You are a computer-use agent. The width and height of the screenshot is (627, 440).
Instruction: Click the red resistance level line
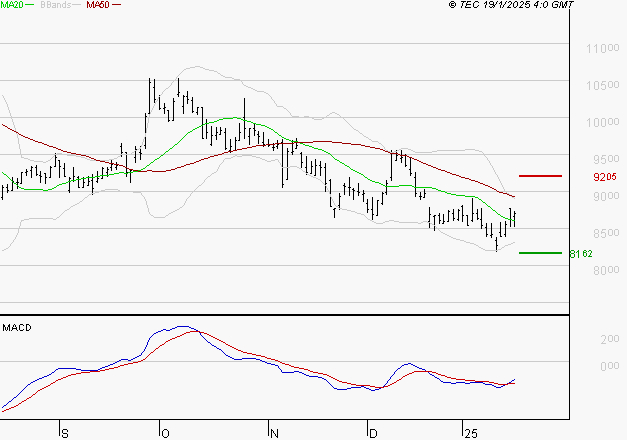(540, 176)
